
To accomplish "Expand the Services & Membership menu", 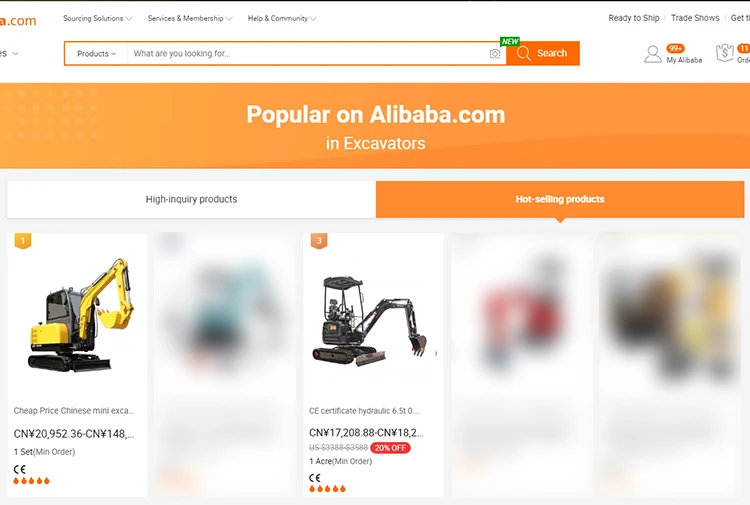I will pos(190,18).
